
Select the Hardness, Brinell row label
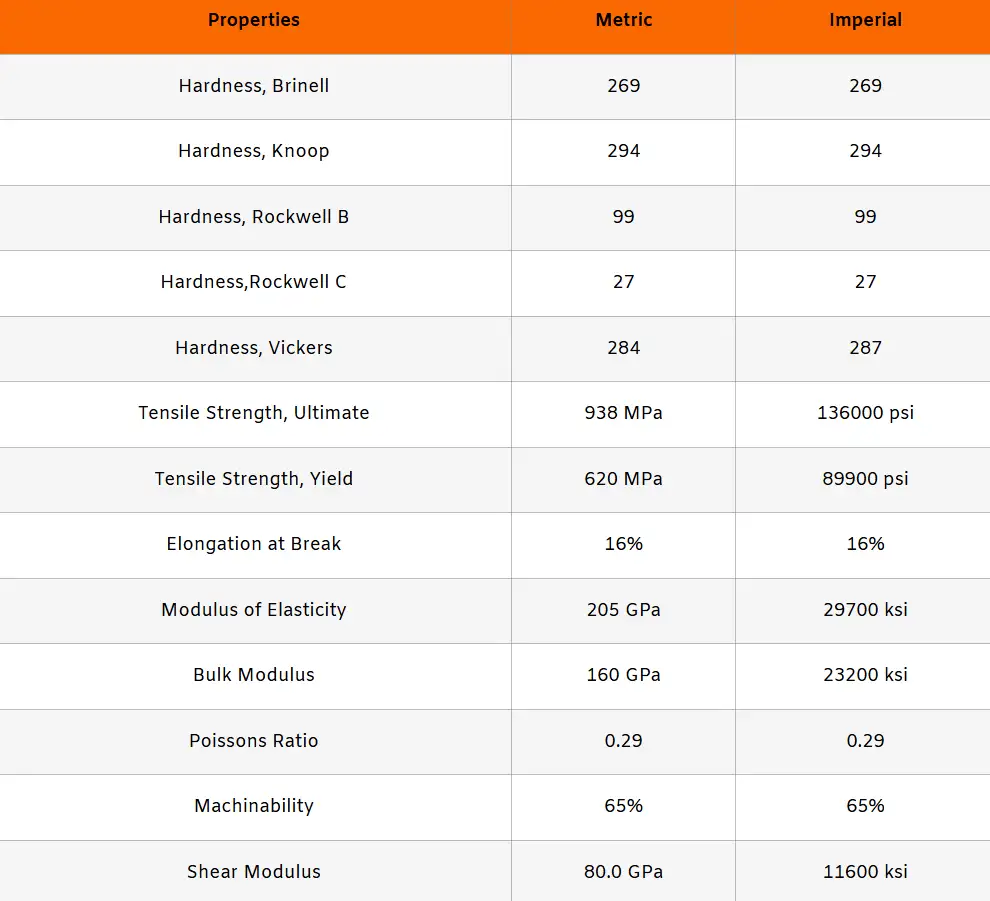pos(254,86)
